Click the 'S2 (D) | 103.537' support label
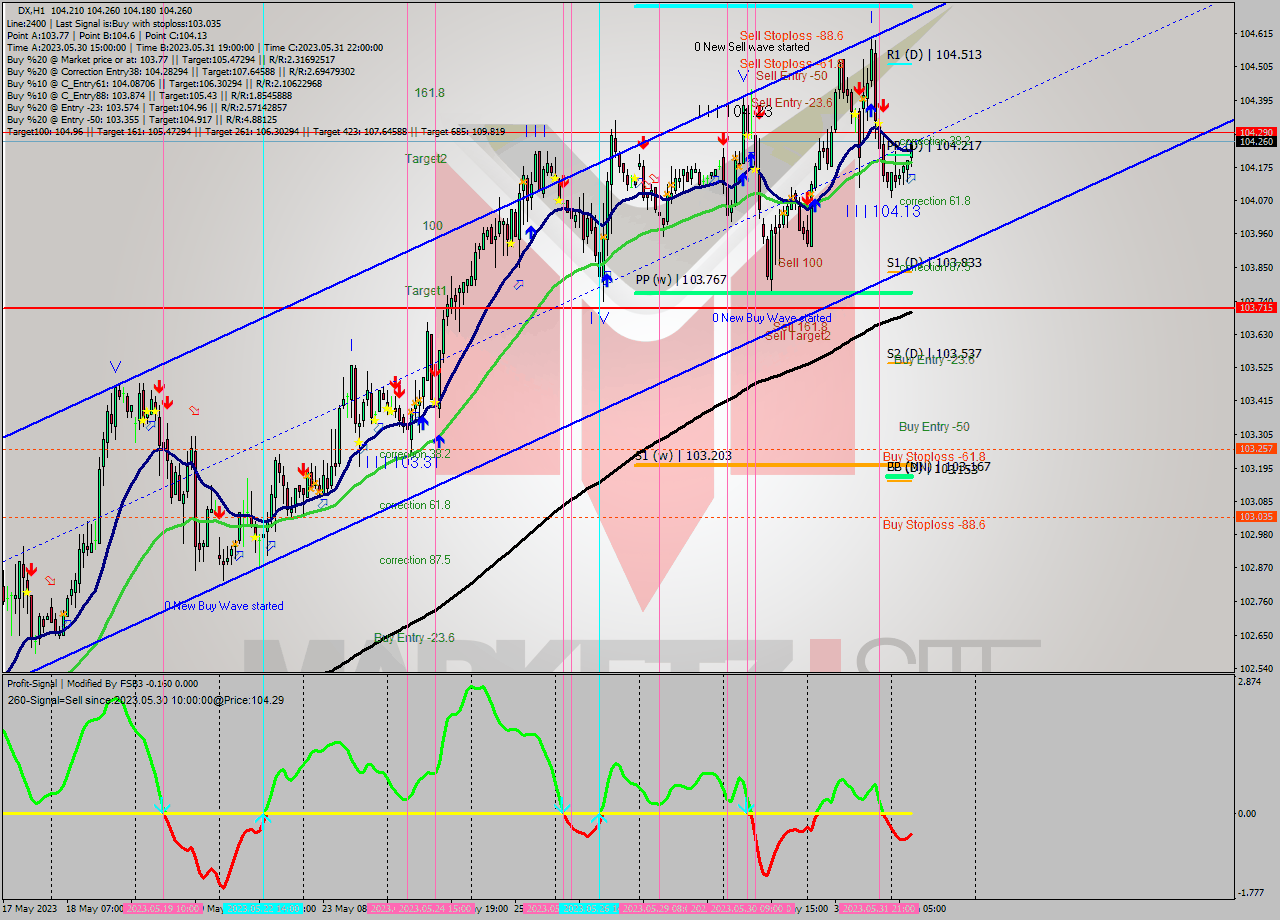 tap(934, 354)
